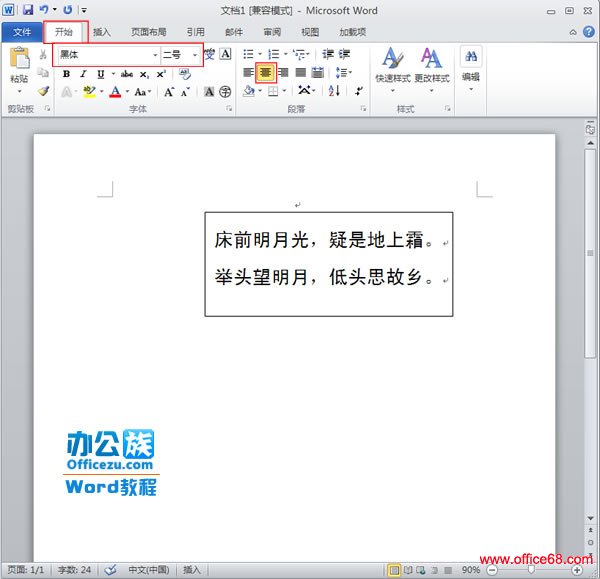600x579 pixels.
Task: Click the Save icon in quick access toolbar
Action: pos(28,10)
